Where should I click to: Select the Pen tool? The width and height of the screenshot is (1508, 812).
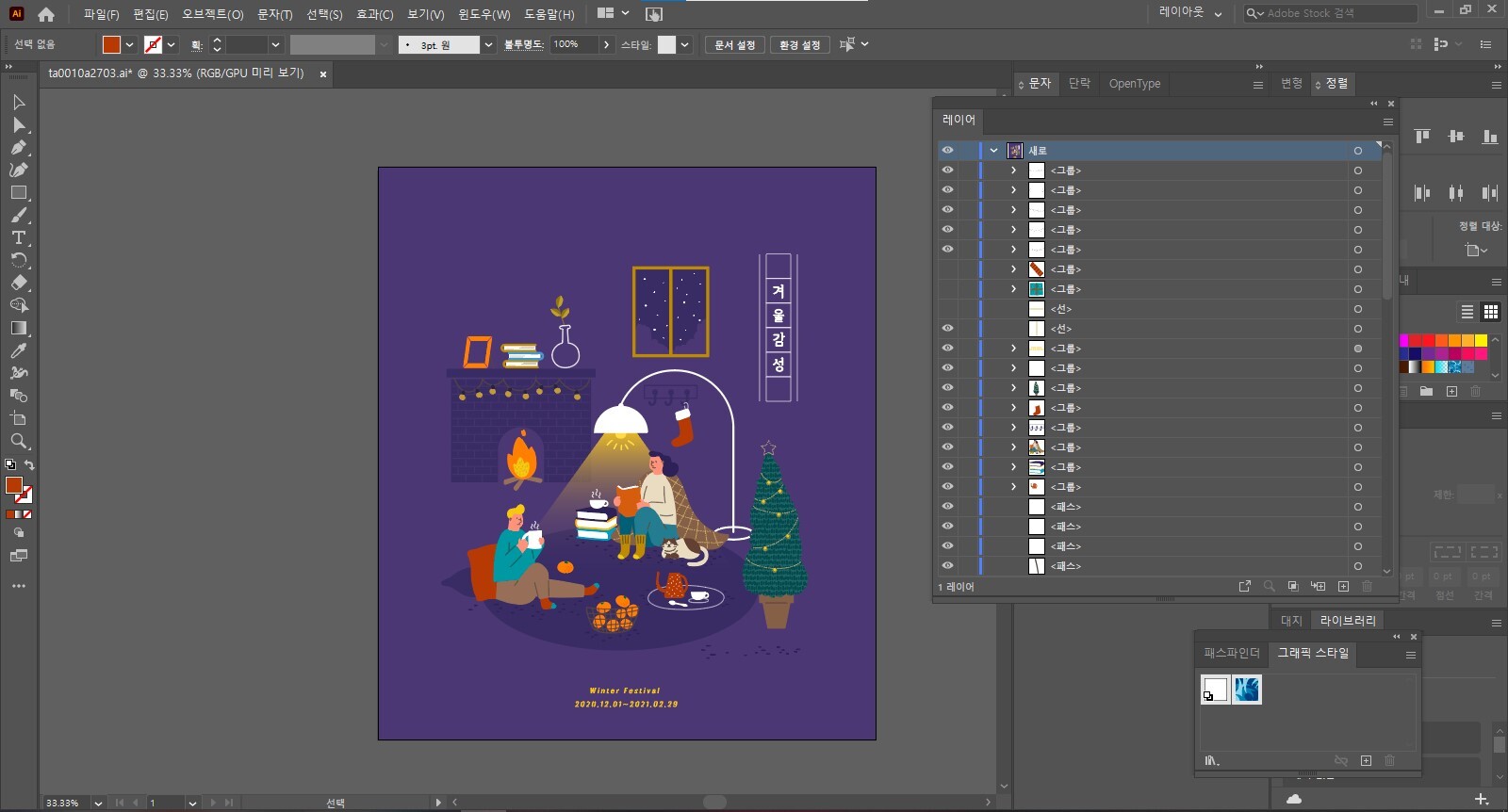[18, 147]
